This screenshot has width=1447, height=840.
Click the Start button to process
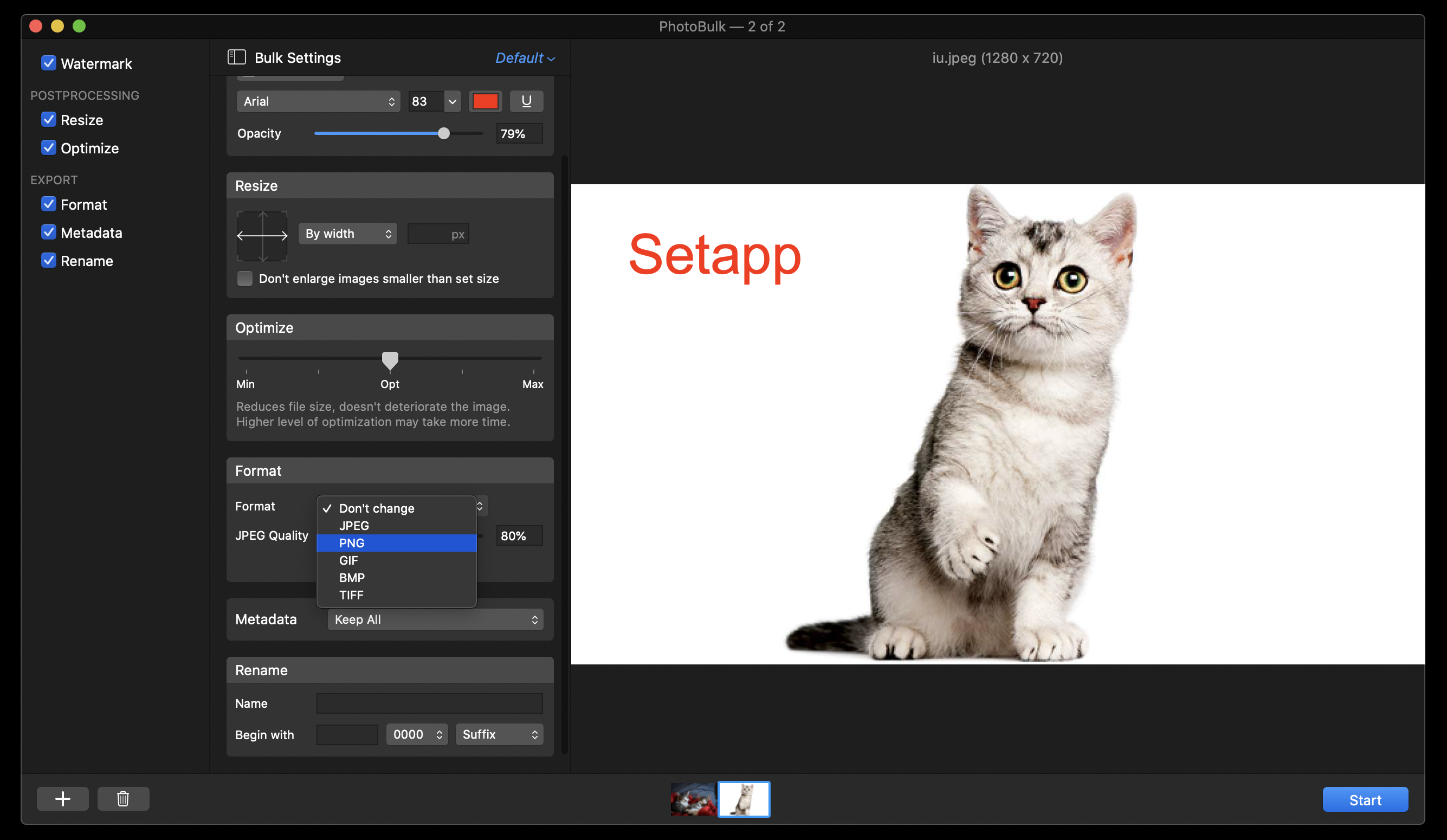(x=1366, y=799)
